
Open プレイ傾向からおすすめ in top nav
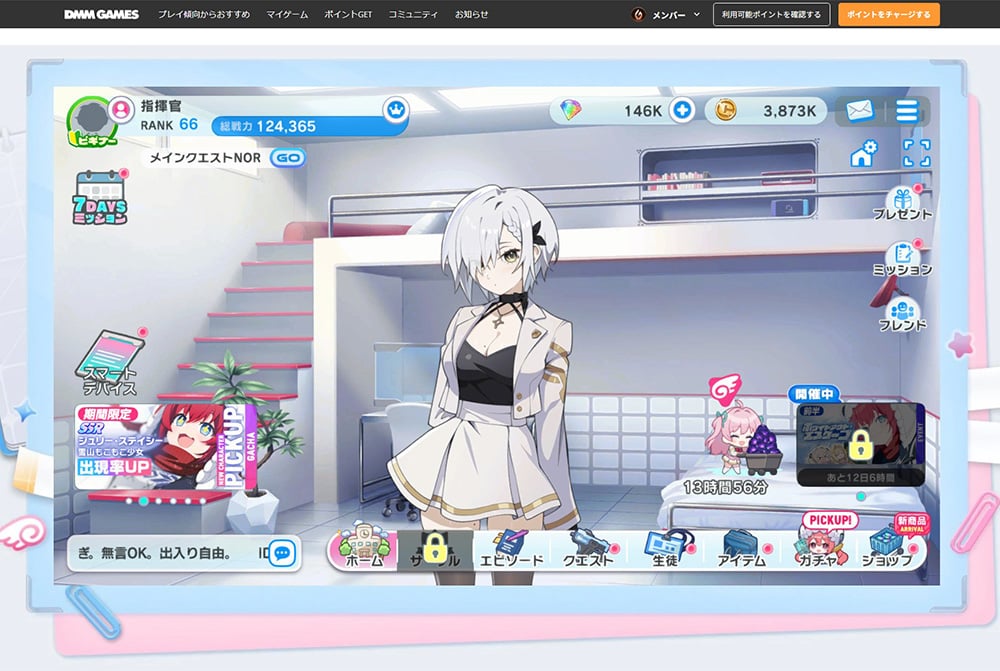pyautogui.click(x=203, y=14)
